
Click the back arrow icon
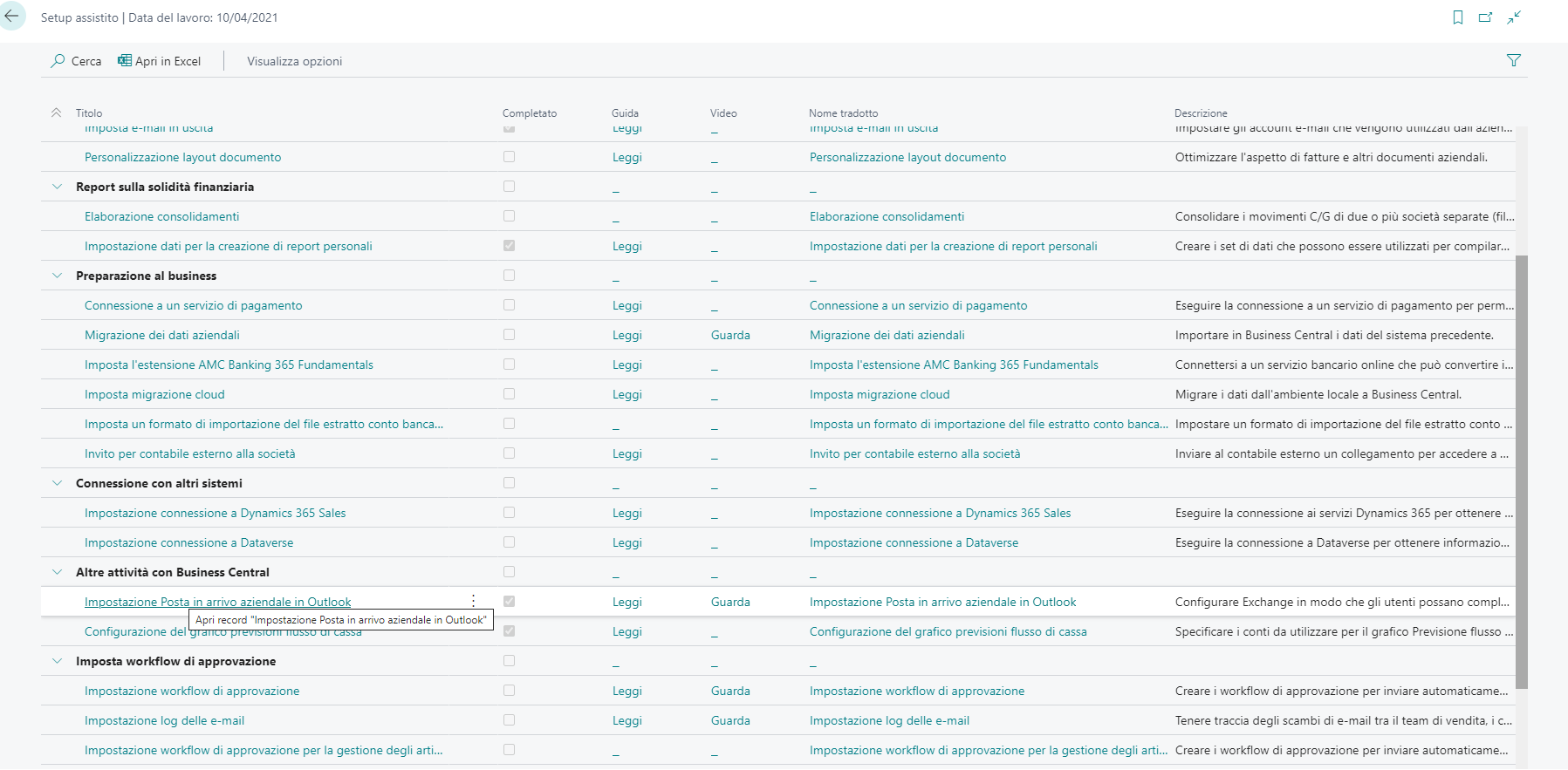tap(11, 16)
